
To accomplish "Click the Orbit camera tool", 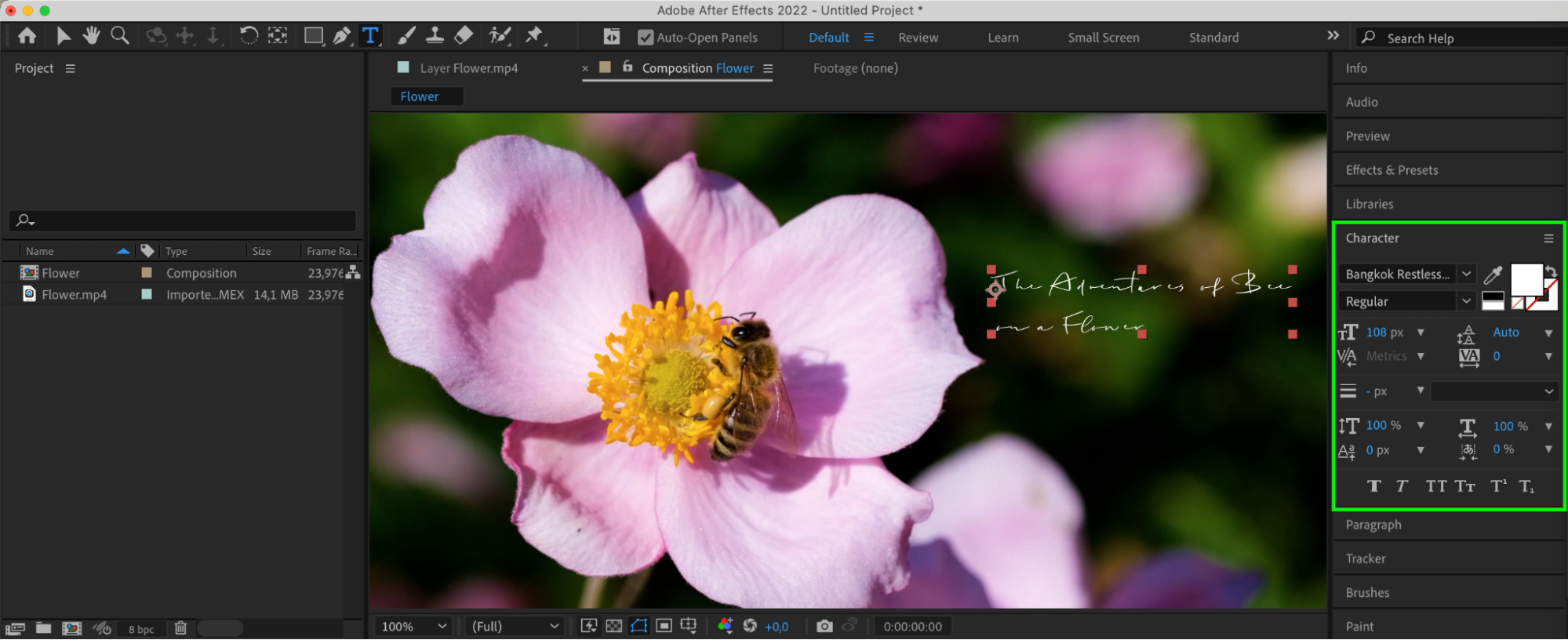I will tap(156, 36).
